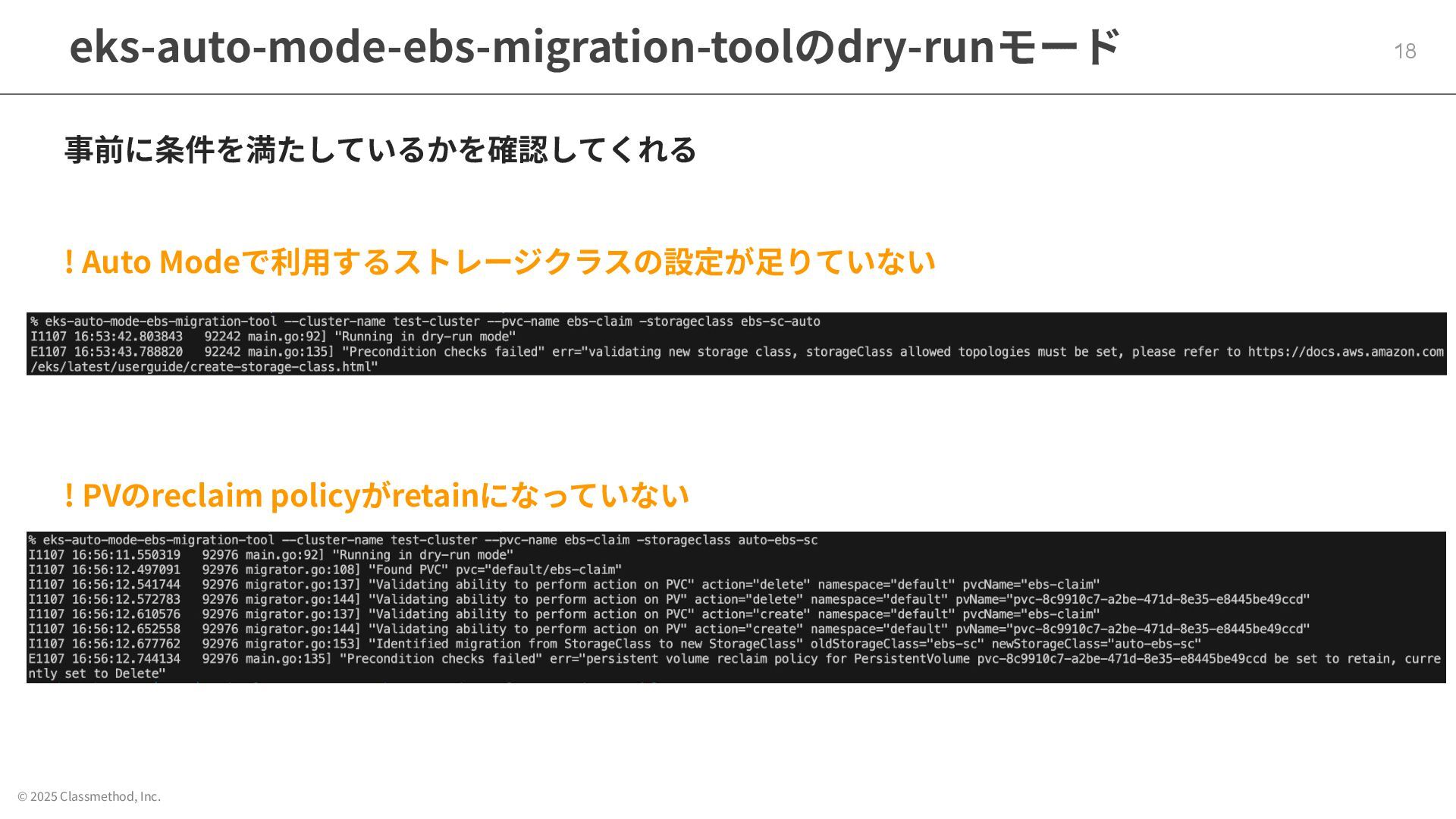Click the orange PV reclaim policy heading
This screenshot has width=1456, height=819.
377,496
